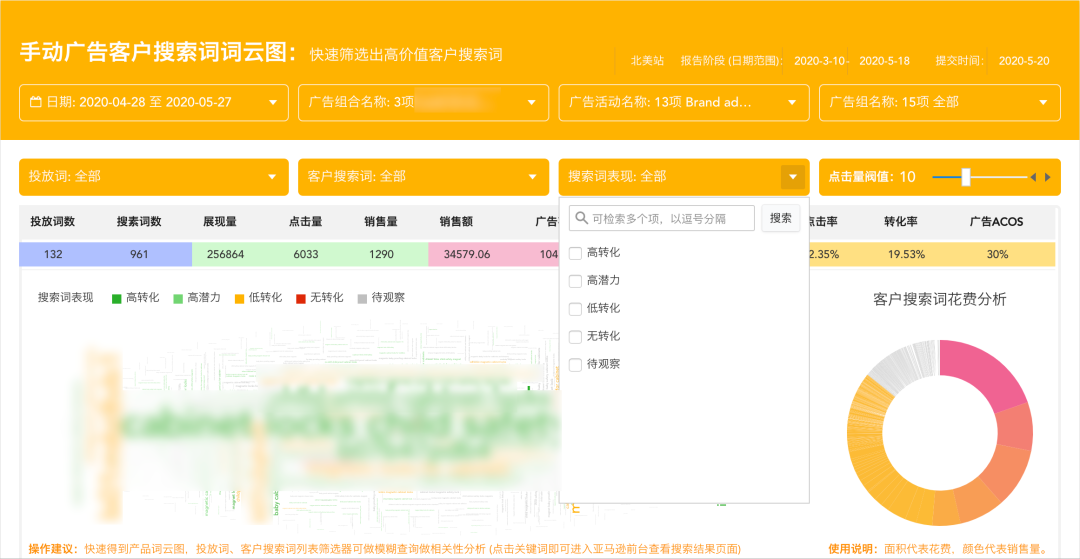Screen dimensions: 1080x559
Task: Click the value 19.53% cell
Action: click(x=905, y=254)
